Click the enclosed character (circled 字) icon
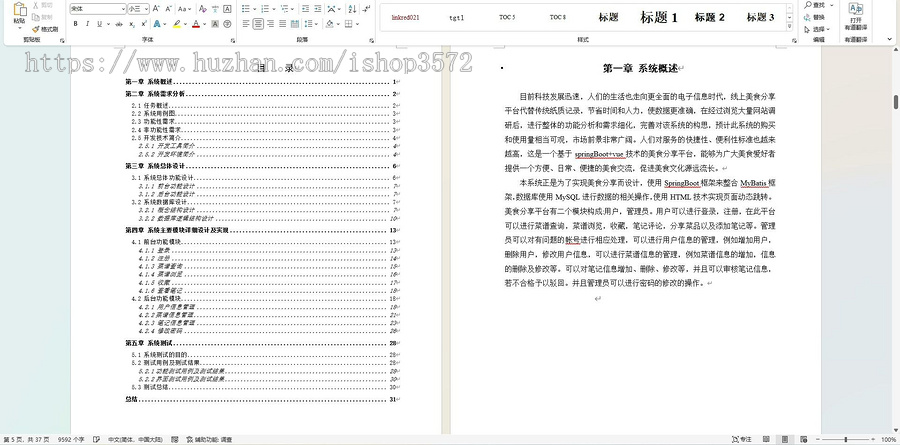This screenshot has height=445, width=900. click(x=227, y=24)
